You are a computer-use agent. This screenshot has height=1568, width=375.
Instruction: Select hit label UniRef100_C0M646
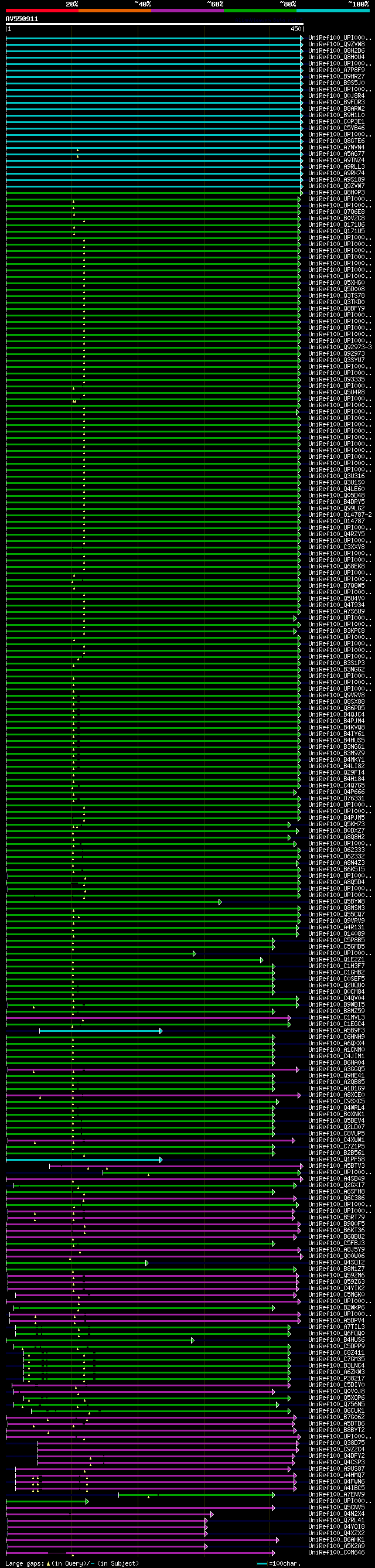click(x=337, y=1553)
